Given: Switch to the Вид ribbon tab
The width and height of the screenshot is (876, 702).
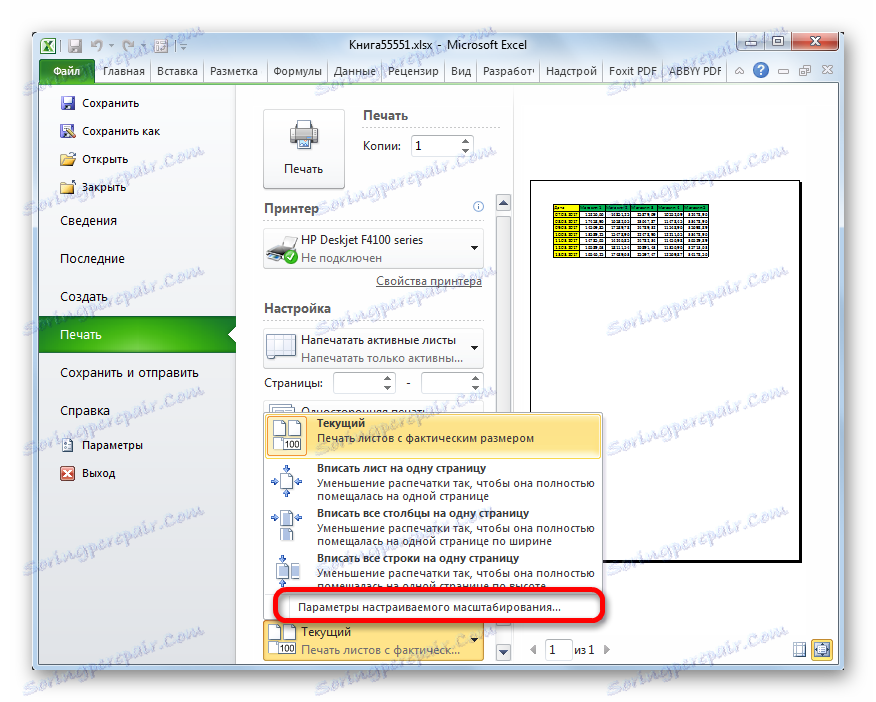Looking at the screenshot, I should pos(461,71).
